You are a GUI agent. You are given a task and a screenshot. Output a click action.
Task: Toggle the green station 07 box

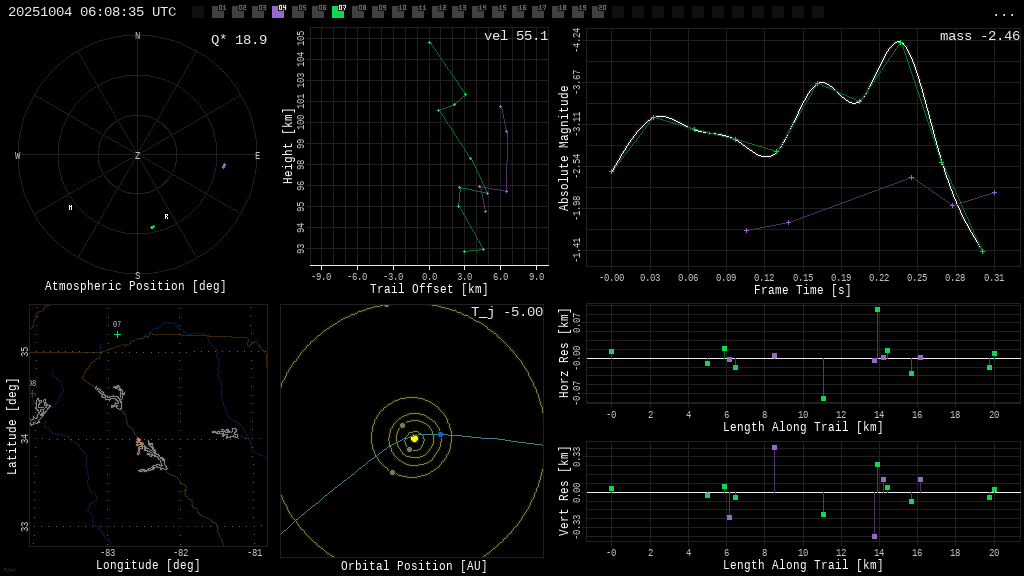pyautogui.click(x=338, y=12)
